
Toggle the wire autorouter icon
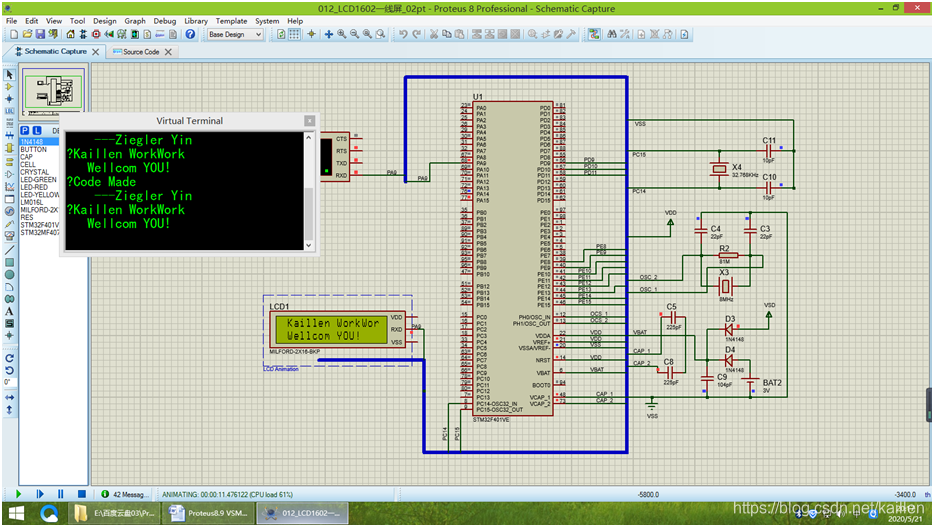[x=594, y=35]
